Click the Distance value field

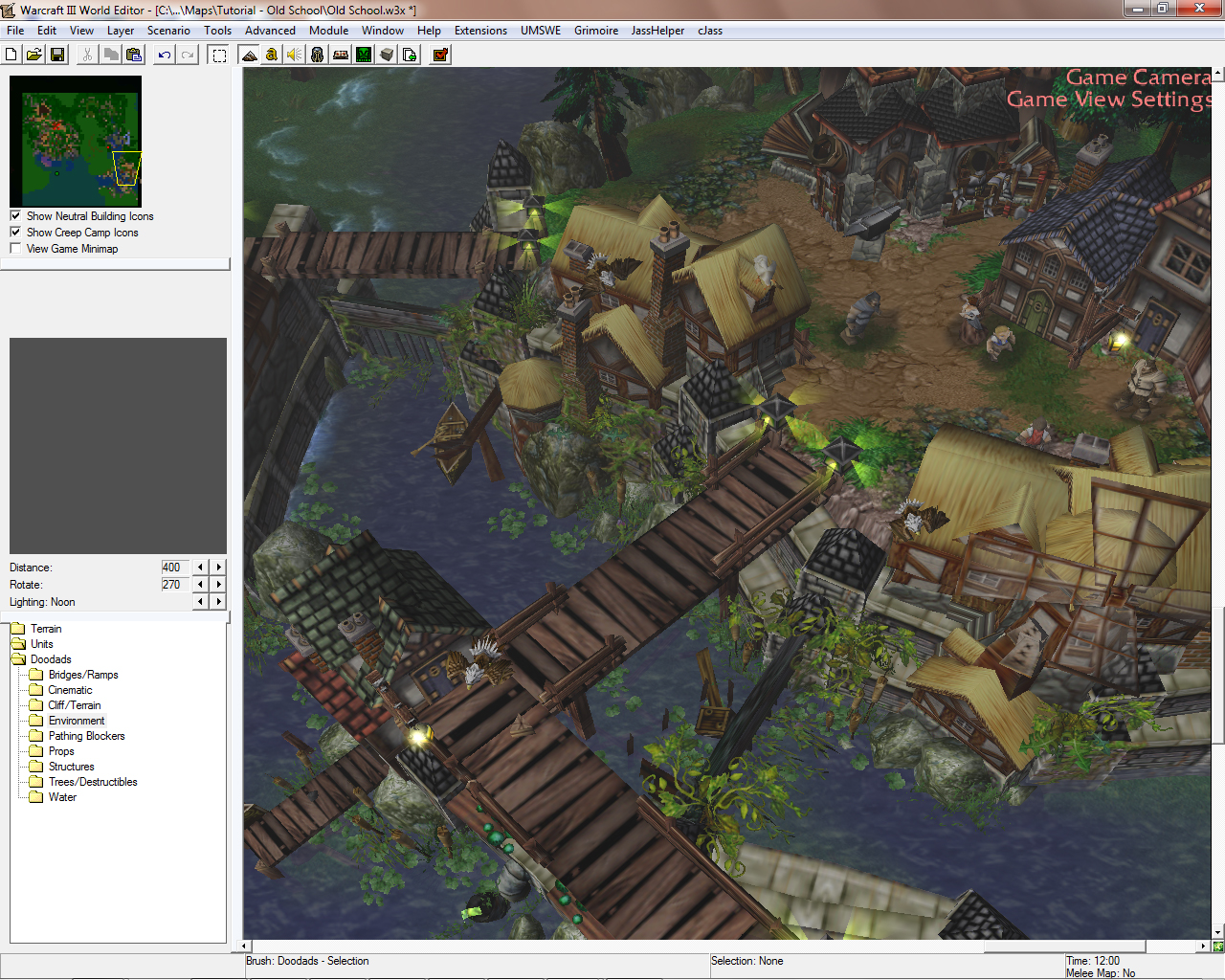coord(175,568)
